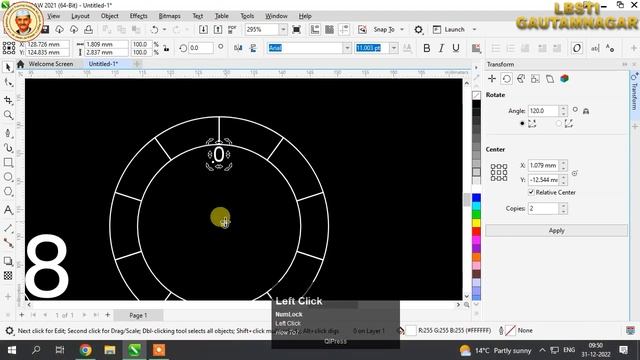Select the Page 1 tab

[x=138, y=315]
